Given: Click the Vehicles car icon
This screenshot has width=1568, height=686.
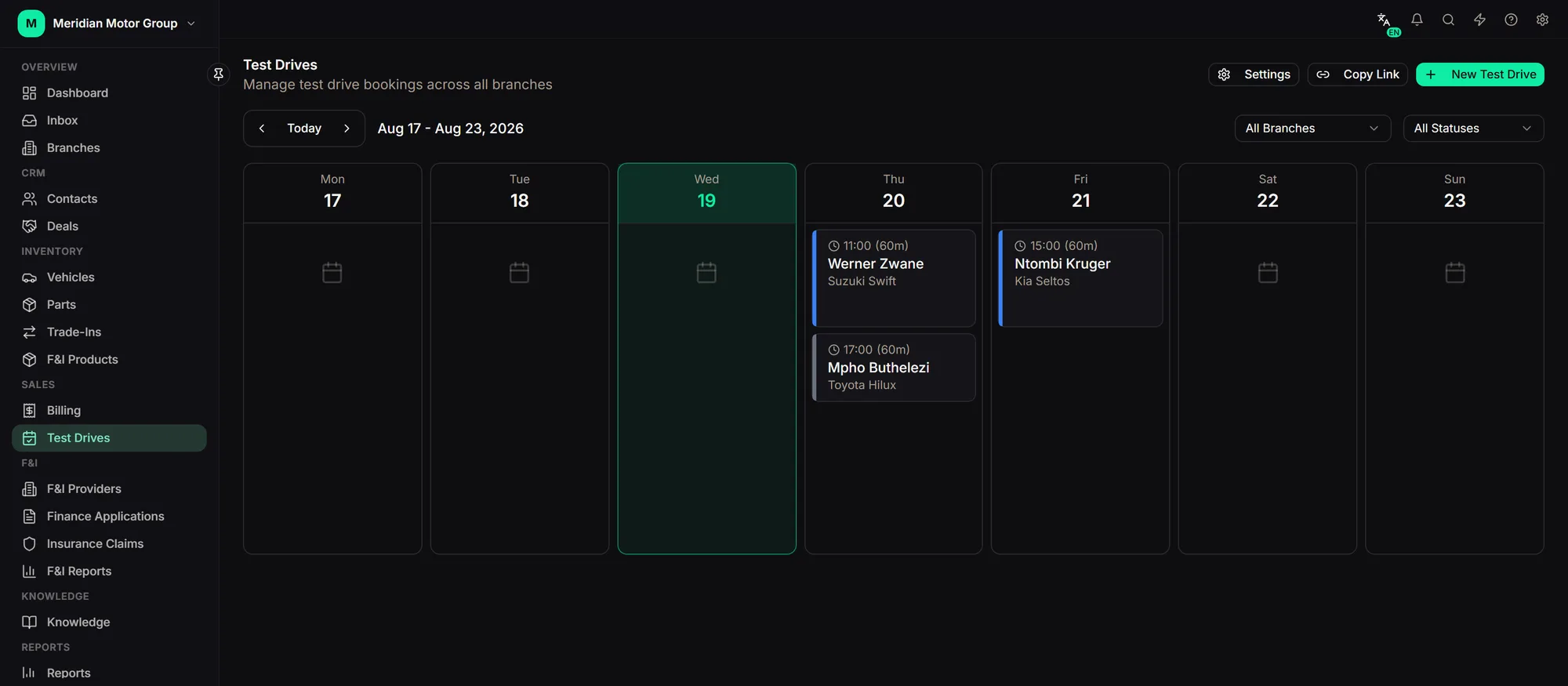Looking at the screenshot, I should point(29,278).
